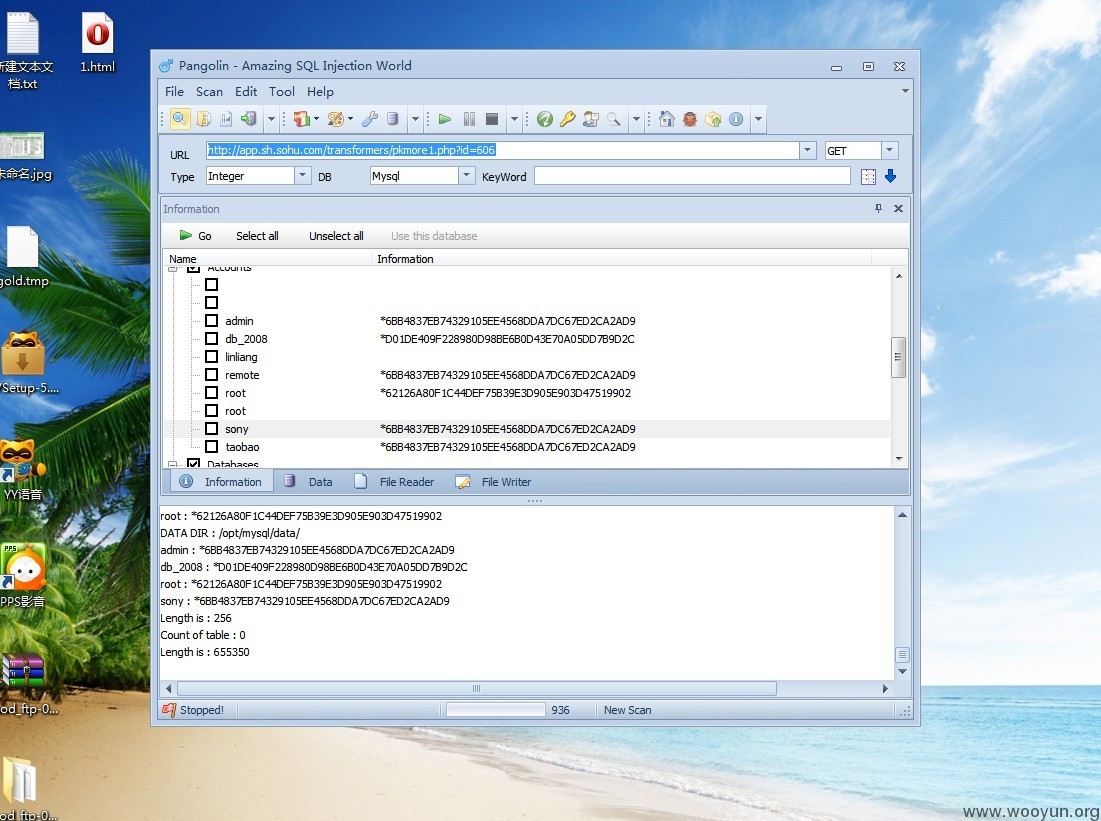
Task: Click the progress bar in status bar
Action: click(x=496, y=710)
